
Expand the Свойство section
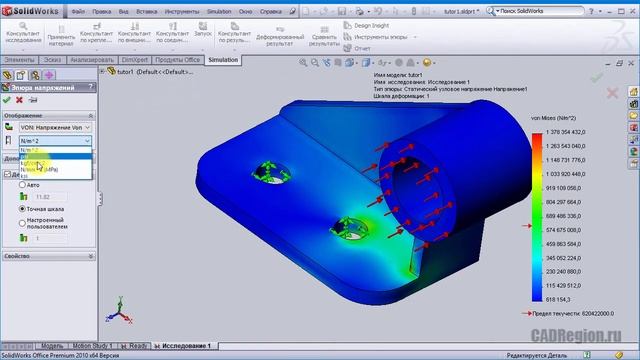pos(91,256)
